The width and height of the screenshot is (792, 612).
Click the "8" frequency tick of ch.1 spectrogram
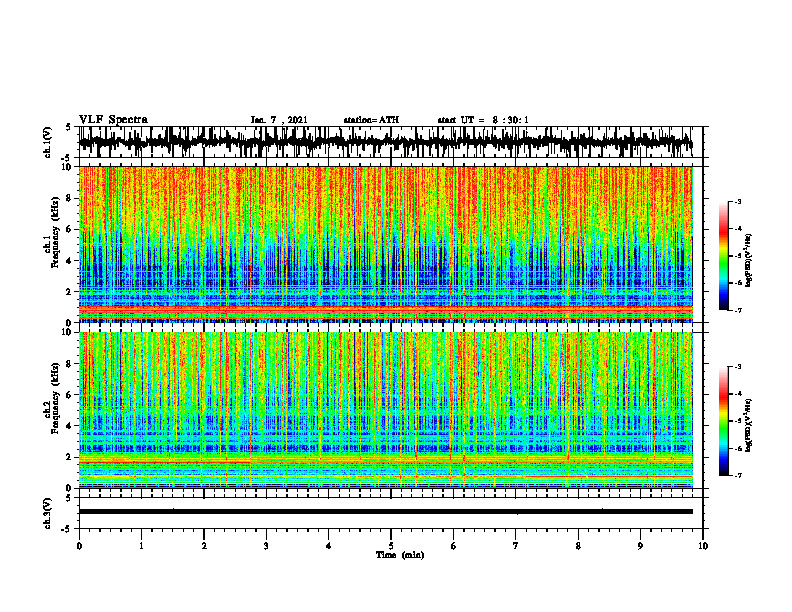70,198
